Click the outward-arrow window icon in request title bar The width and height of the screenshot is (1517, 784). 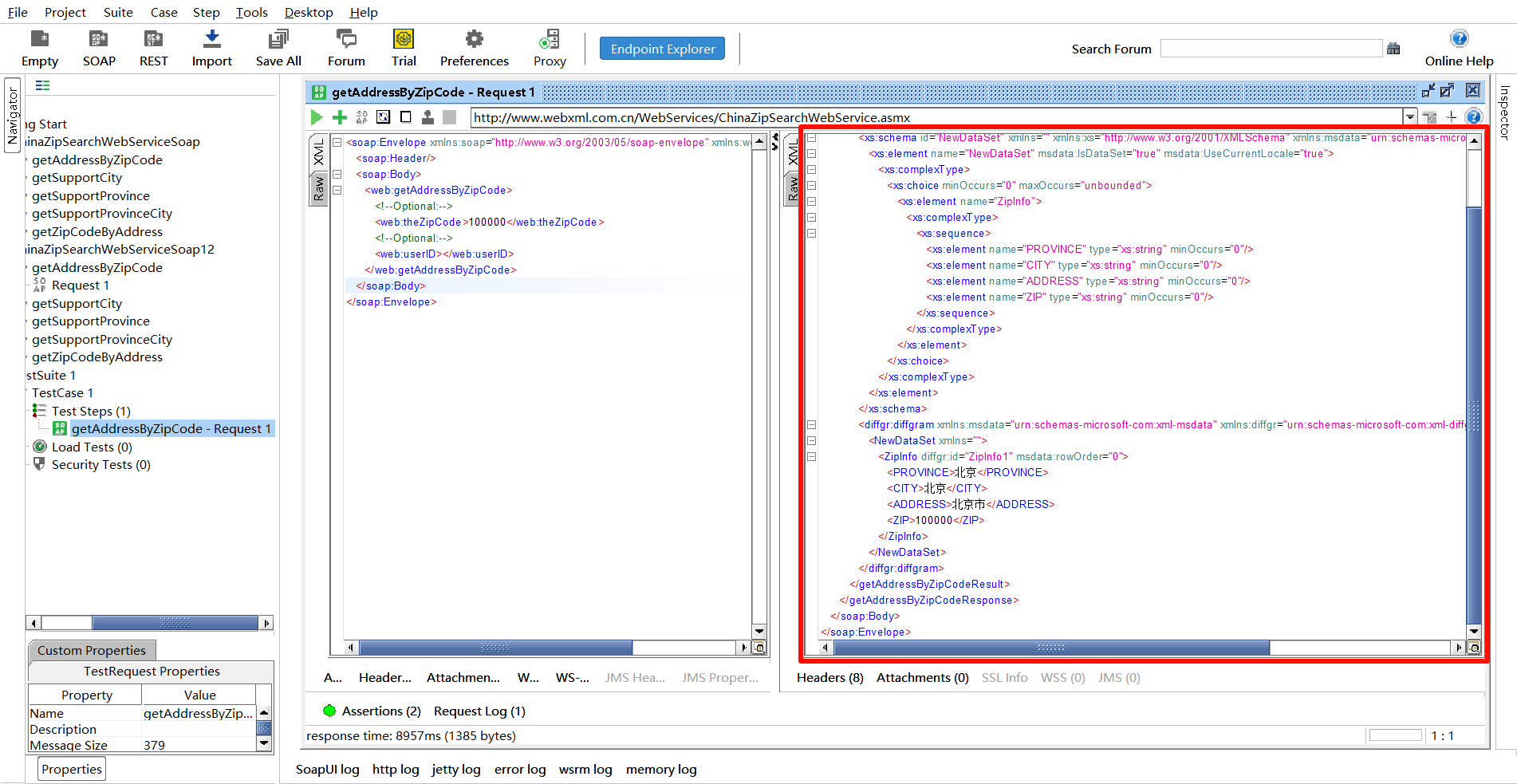point(1447,91)
